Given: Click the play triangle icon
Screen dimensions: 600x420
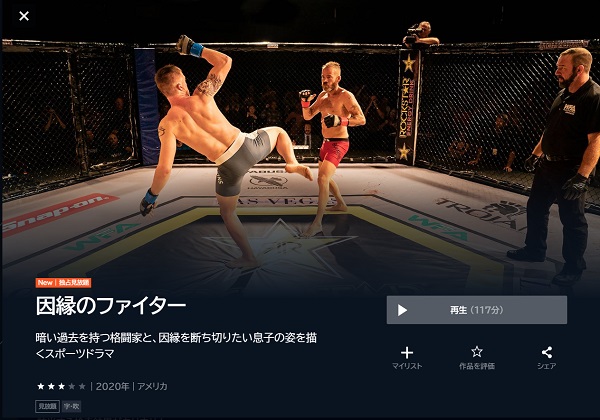Looking at the screenshot, I should [x=402, y=310].
